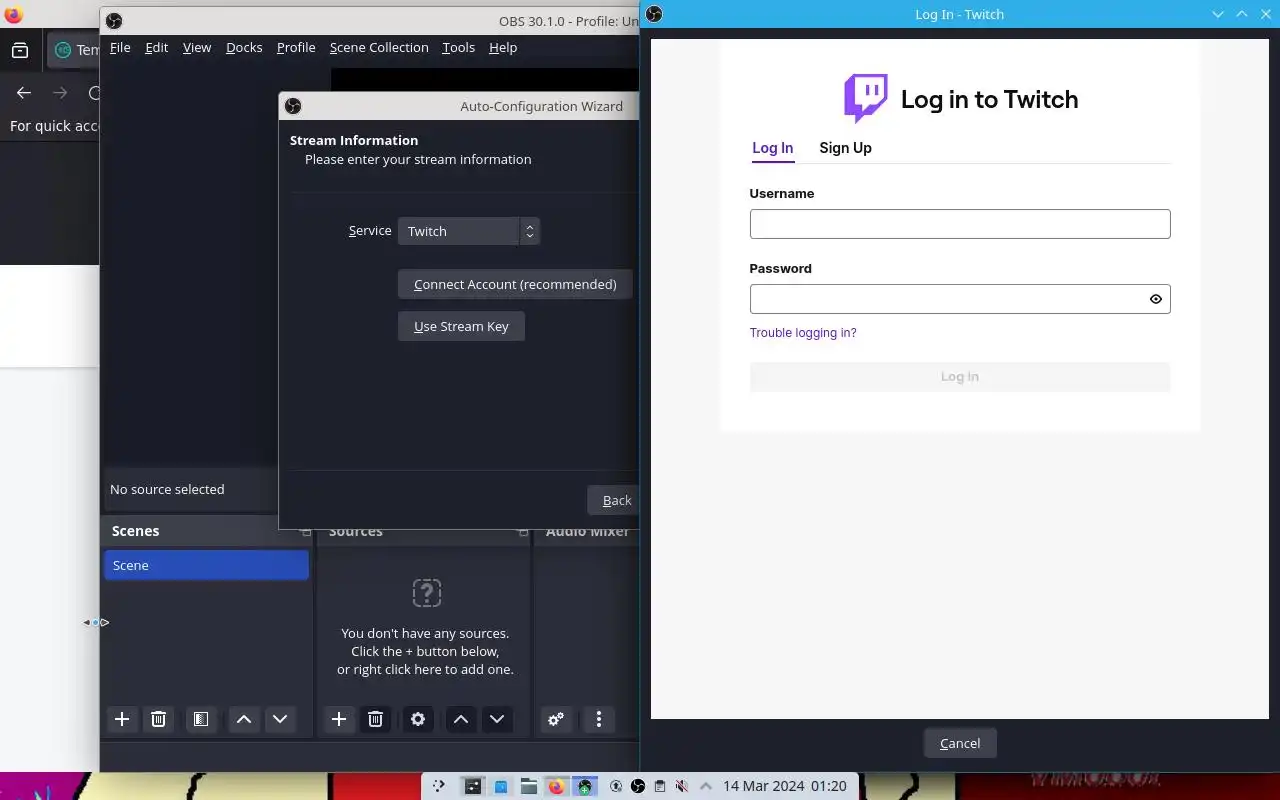The height and width of the screenshot is (800, 1280).
Task: Open the View menu in OBS
Action: pos(197,47)
